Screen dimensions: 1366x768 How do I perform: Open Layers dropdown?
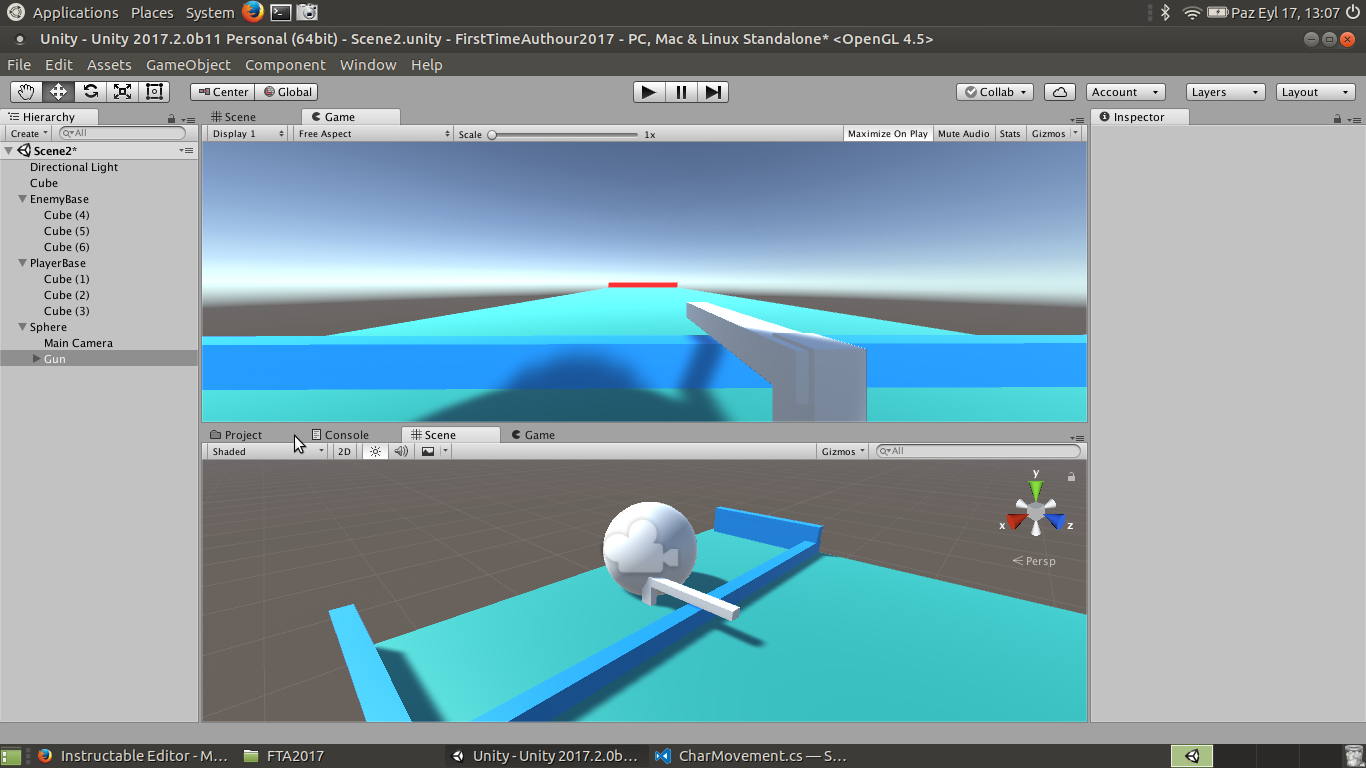(1226, 92)
